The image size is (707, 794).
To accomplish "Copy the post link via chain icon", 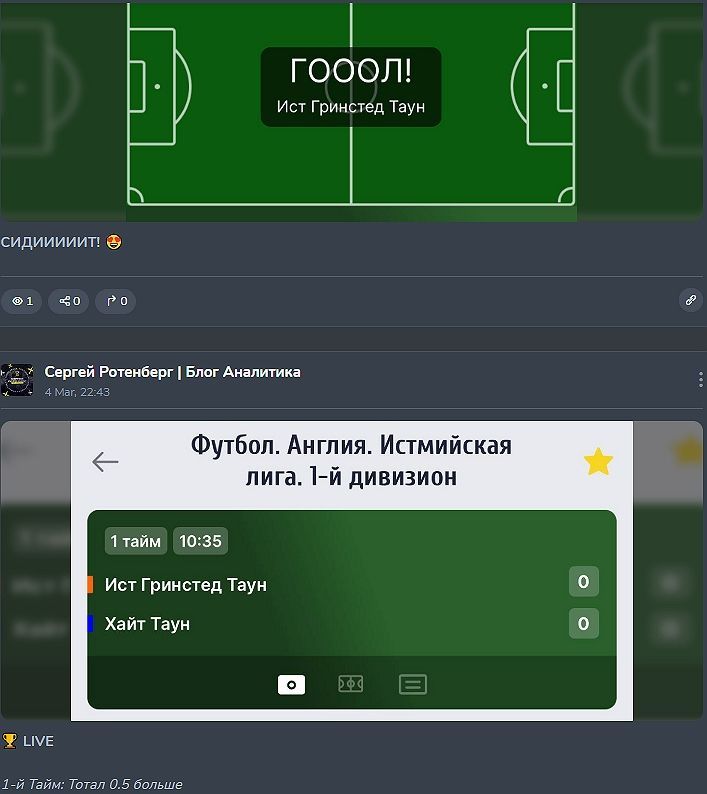I will point(691,300).
